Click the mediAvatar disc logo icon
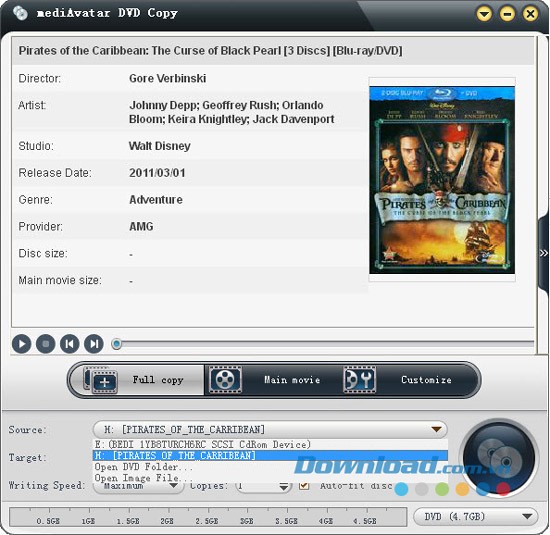Viewport: 550px width, 535px height. [20, 13]
